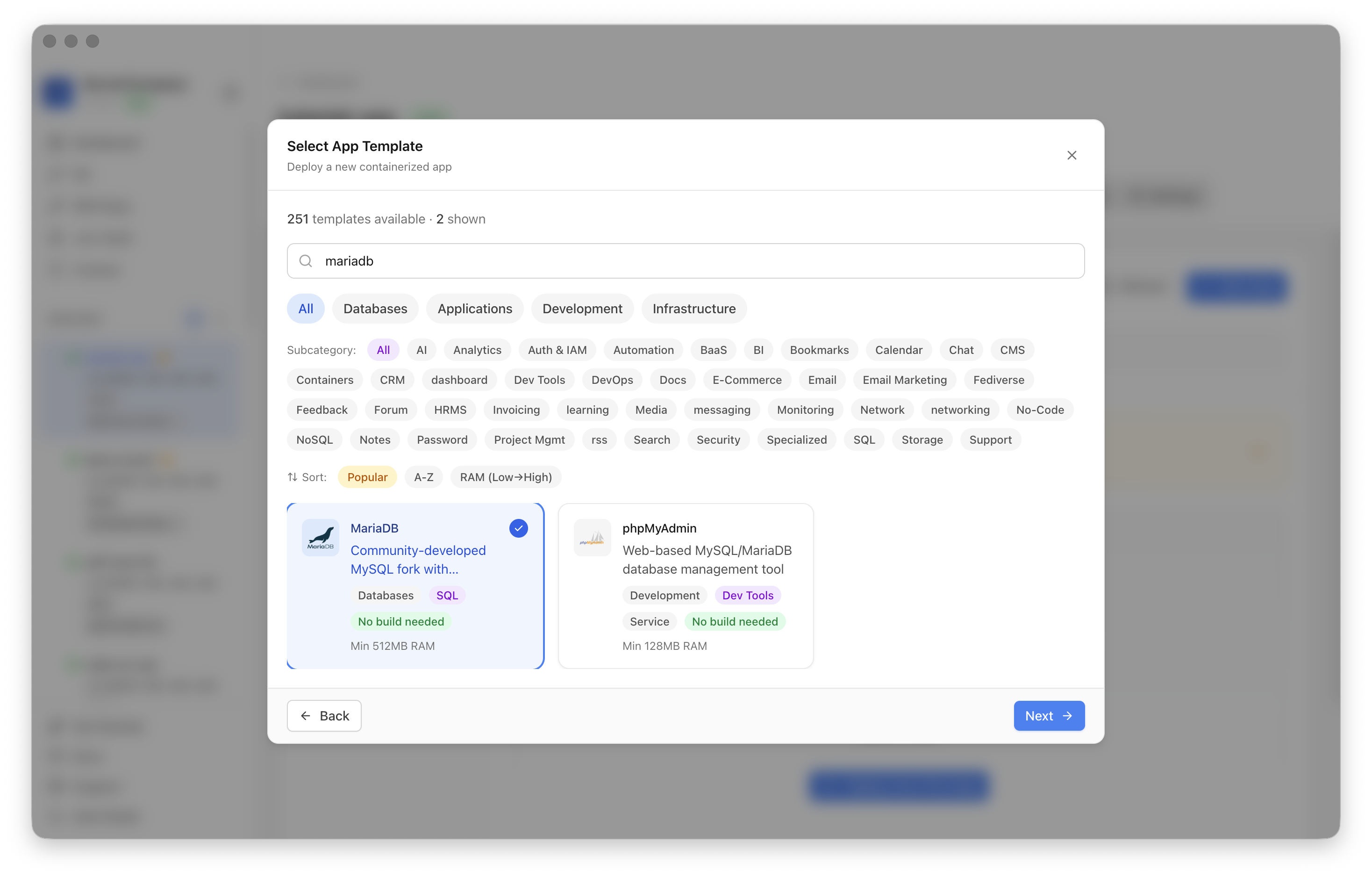Switch to the Databases category

(375, 309)
